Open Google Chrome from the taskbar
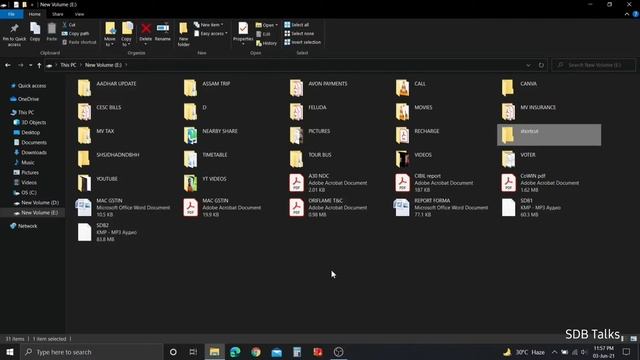The height and width of the screenshot is (360, 640). [256, 352]
